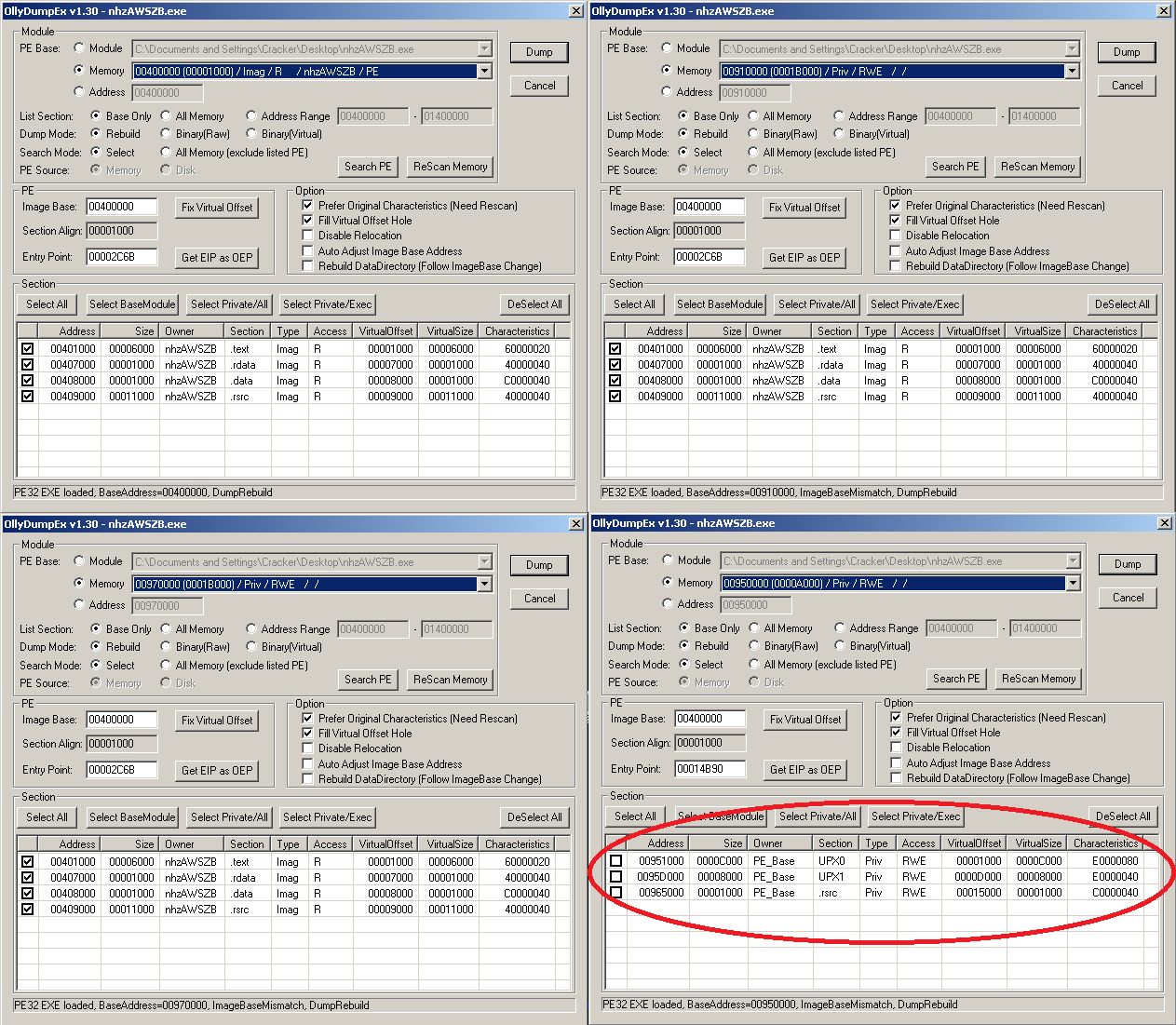Toggle Disable Relocation in the 00400000 base window
Screen dimensions: 1176x1025
(307, 236)
